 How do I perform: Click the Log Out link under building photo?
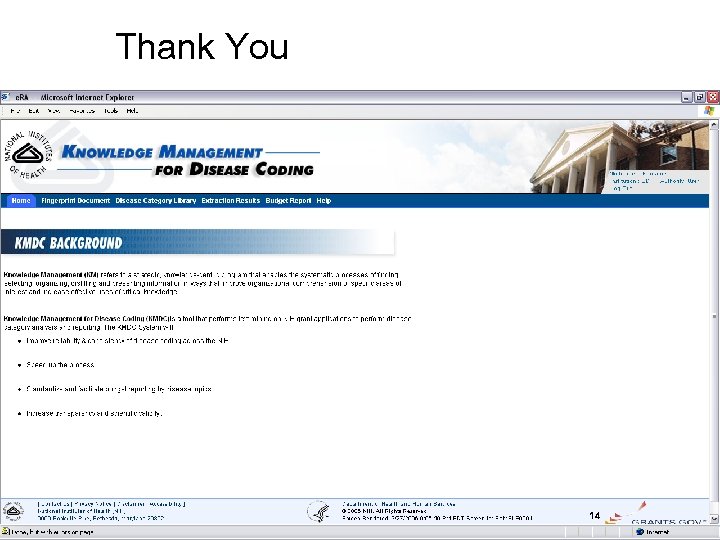coord(623,188)
